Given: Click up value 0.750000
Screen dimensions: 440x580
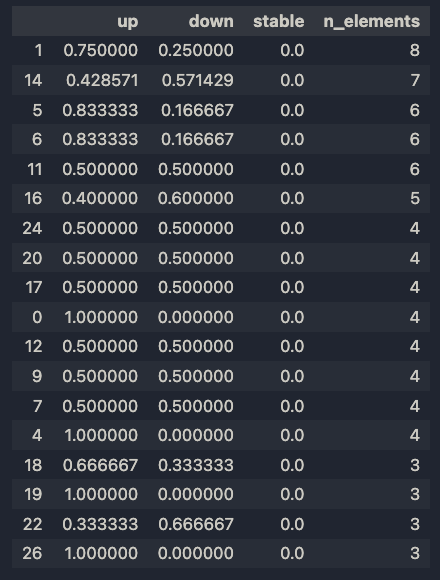Looking at the screenshot, I should 101,50.
